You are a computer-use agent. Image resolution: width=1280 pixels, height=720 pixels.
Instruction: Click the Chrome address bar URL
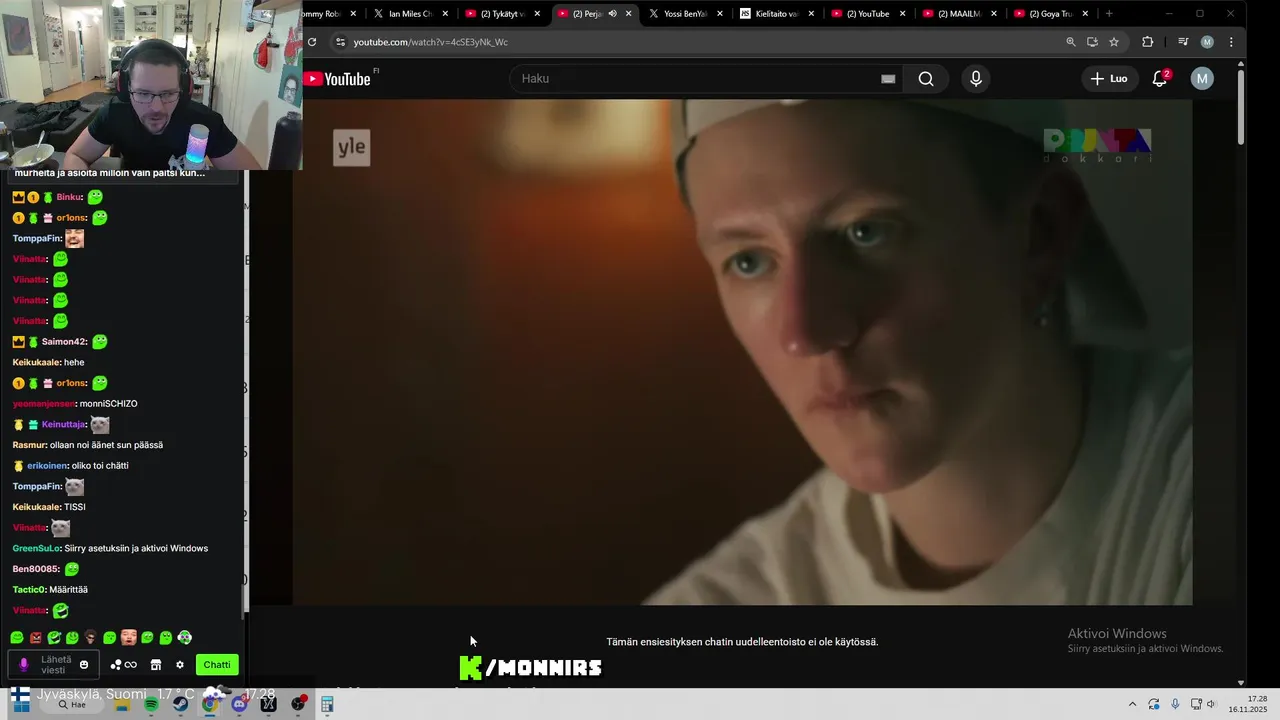tap(430, 42)
